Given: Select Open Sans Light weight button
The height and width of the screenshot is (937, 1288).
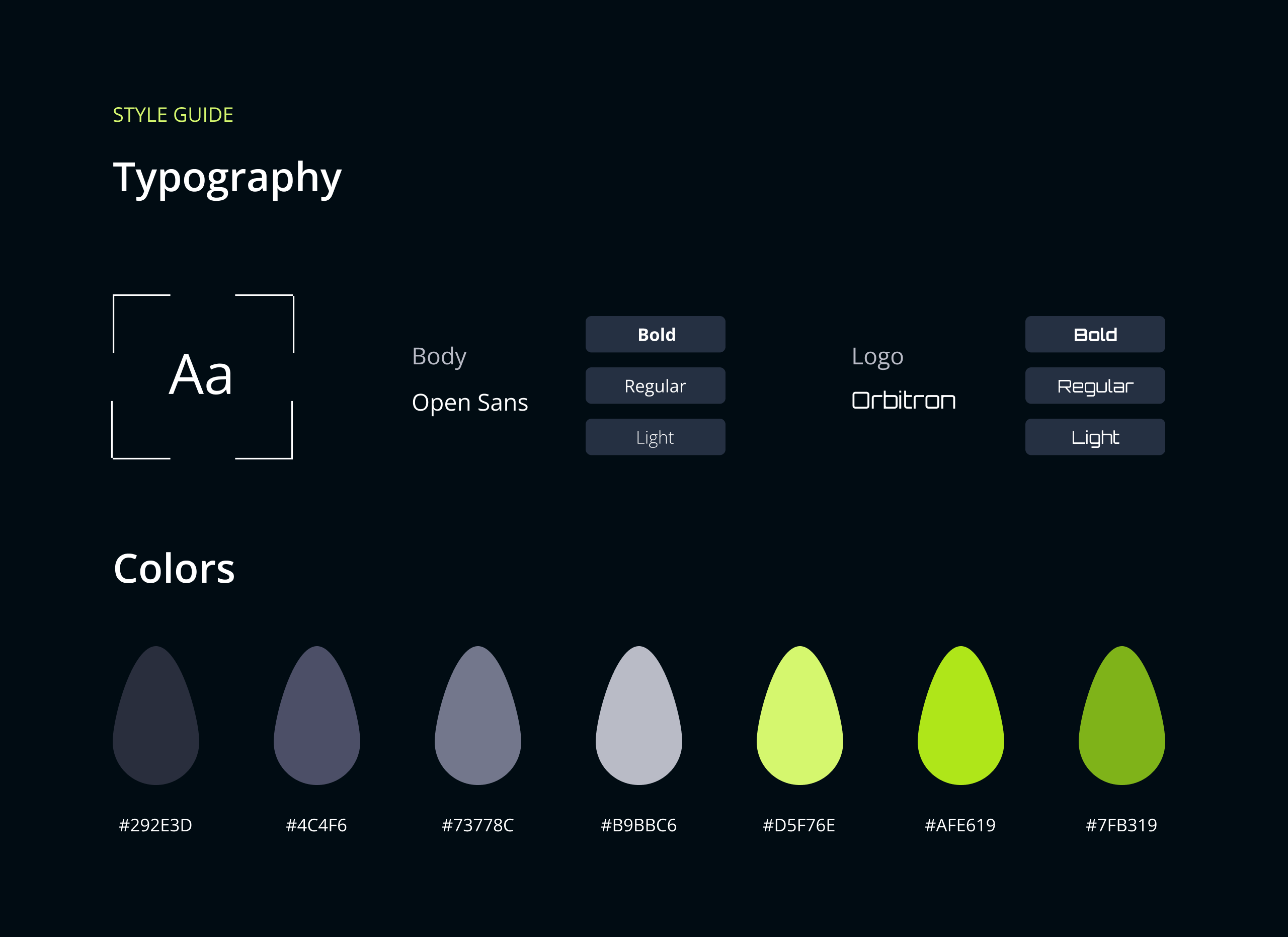Looking at the screenshot, I should [656, 437].
